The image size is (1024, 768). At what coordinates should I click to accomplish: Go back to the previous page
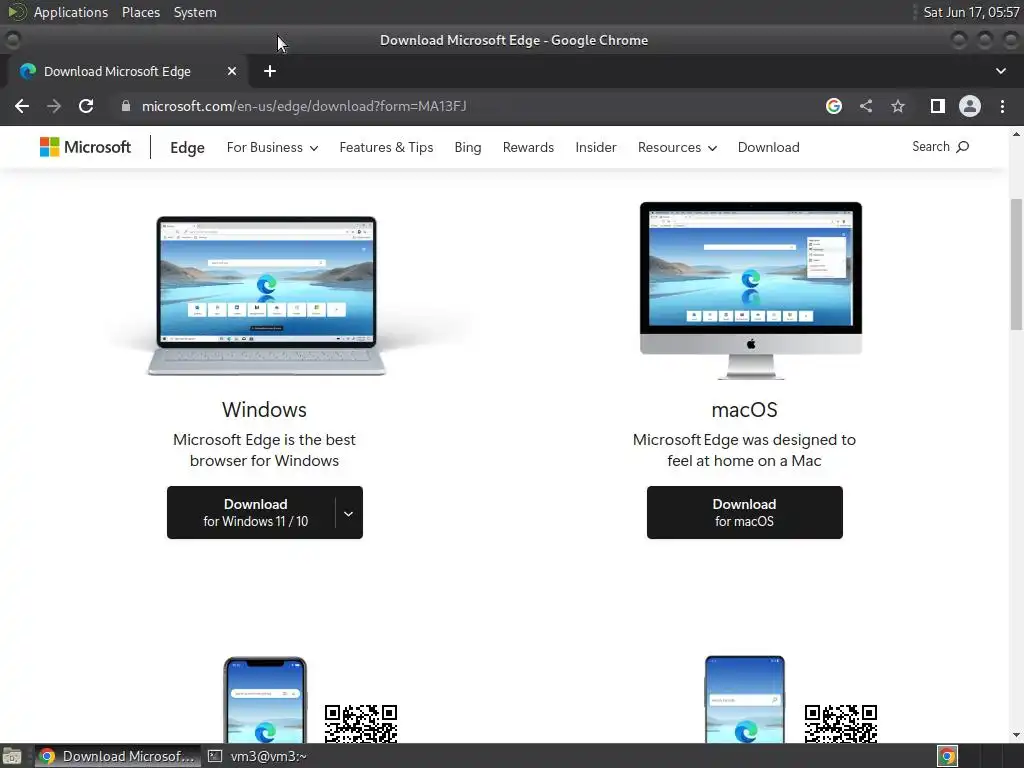point(22,106)
